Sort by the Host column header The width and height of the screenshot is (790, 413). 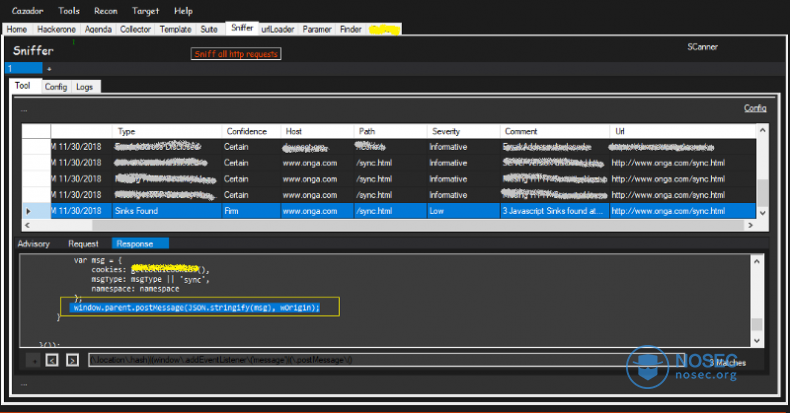tap(316, 131)
